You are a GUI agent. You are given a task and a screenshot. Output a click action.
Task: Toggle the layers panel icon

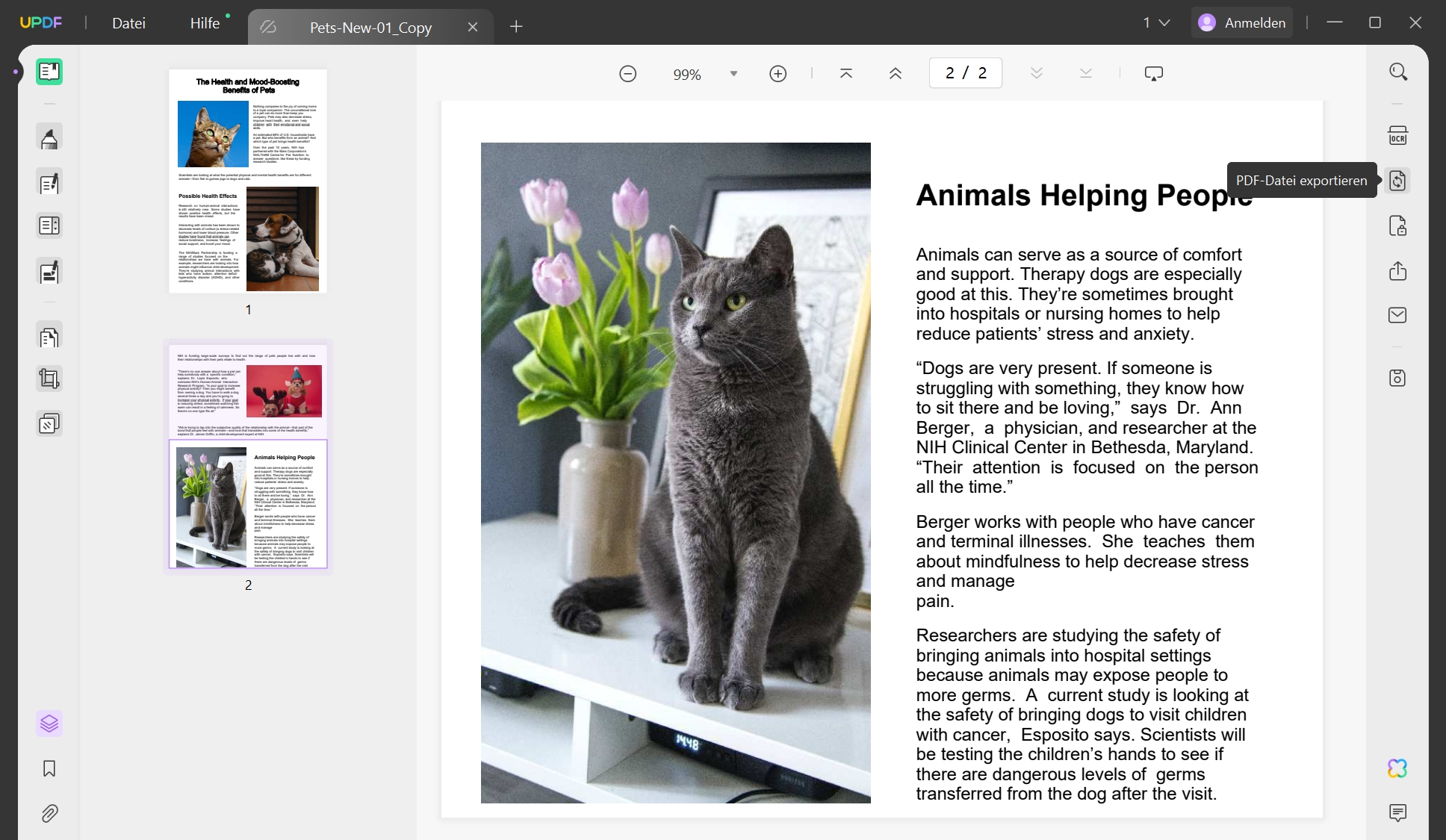(x=49, y=724)
